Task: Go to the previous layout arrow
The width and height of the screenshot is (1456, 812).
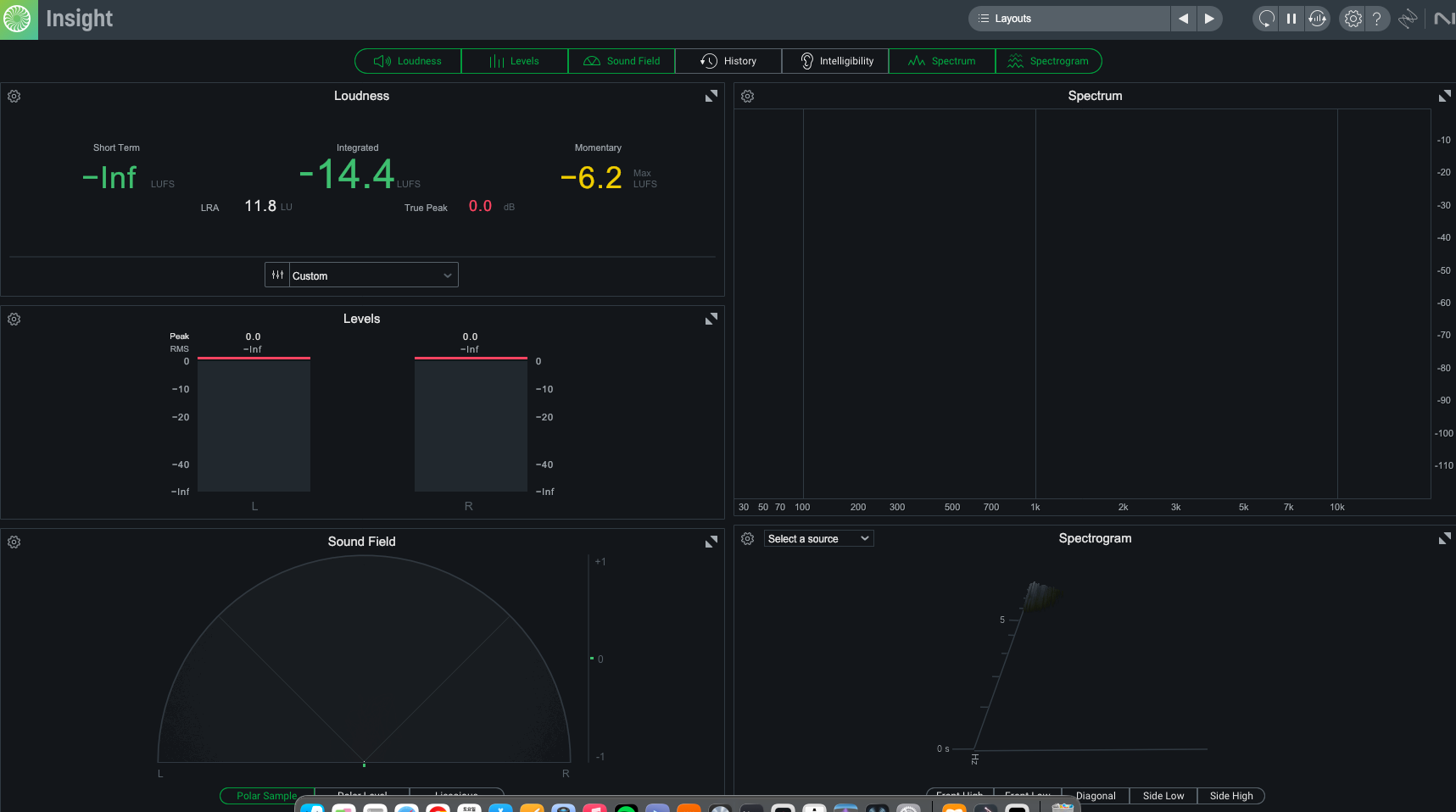Action: tap(1183, 19)
